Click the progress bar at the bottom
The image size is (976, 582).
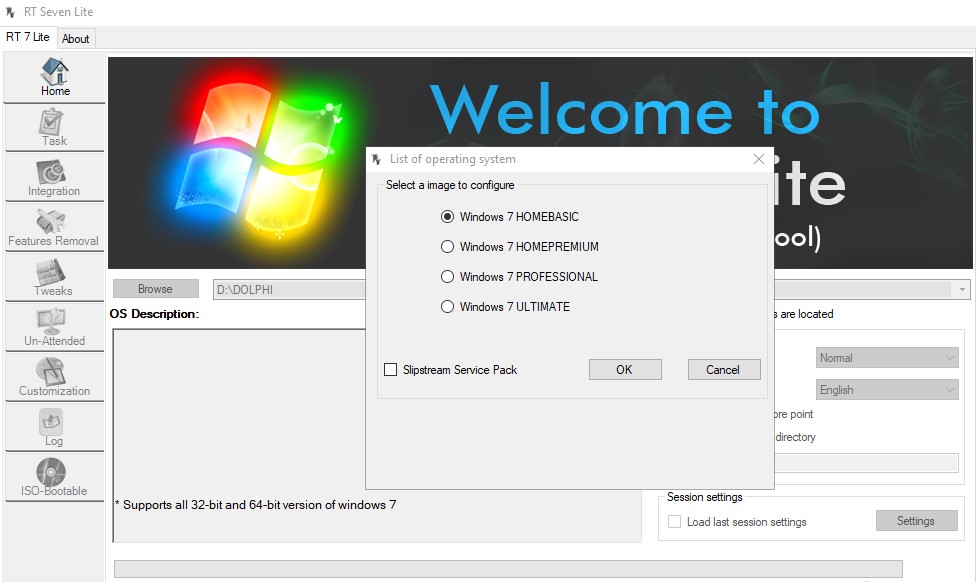(508, 569)
